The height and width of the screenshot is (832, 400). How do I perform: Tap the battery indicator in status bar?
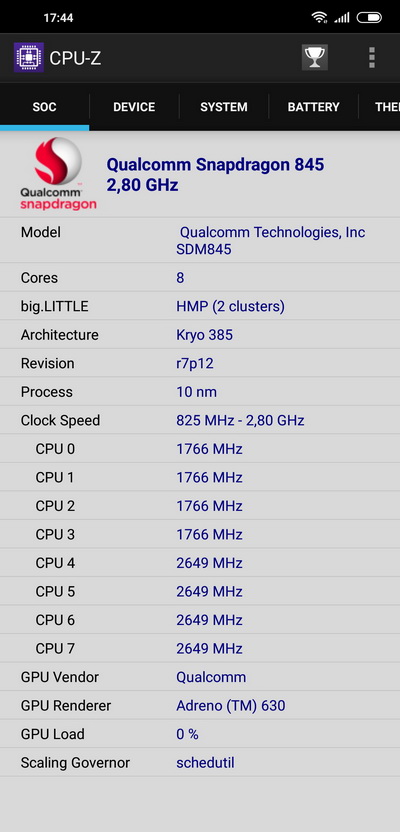[x=369, y=18]
